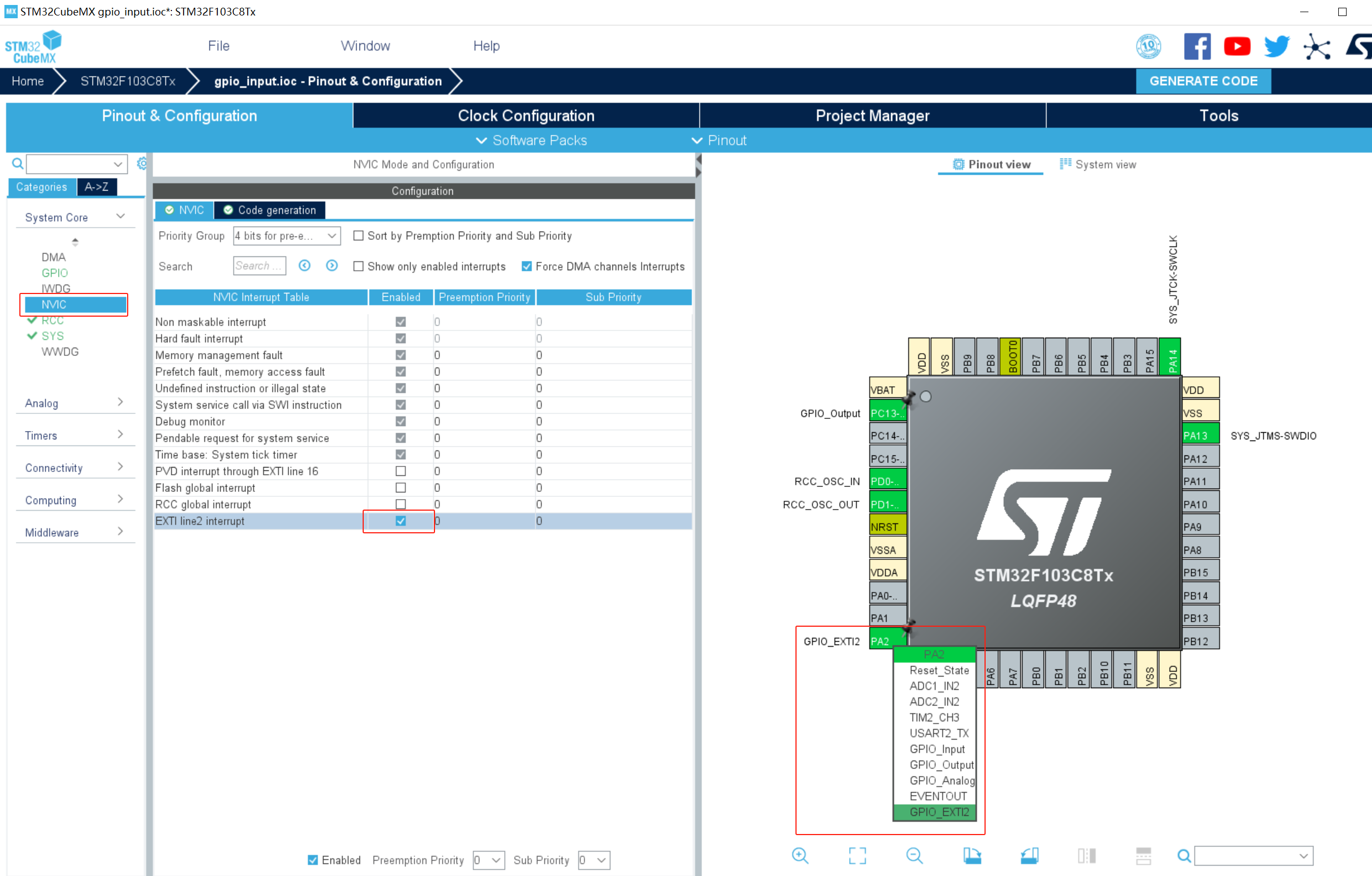Go to previous NVIC search result
Screen dimensions: 1372x876
click(305, 265)
